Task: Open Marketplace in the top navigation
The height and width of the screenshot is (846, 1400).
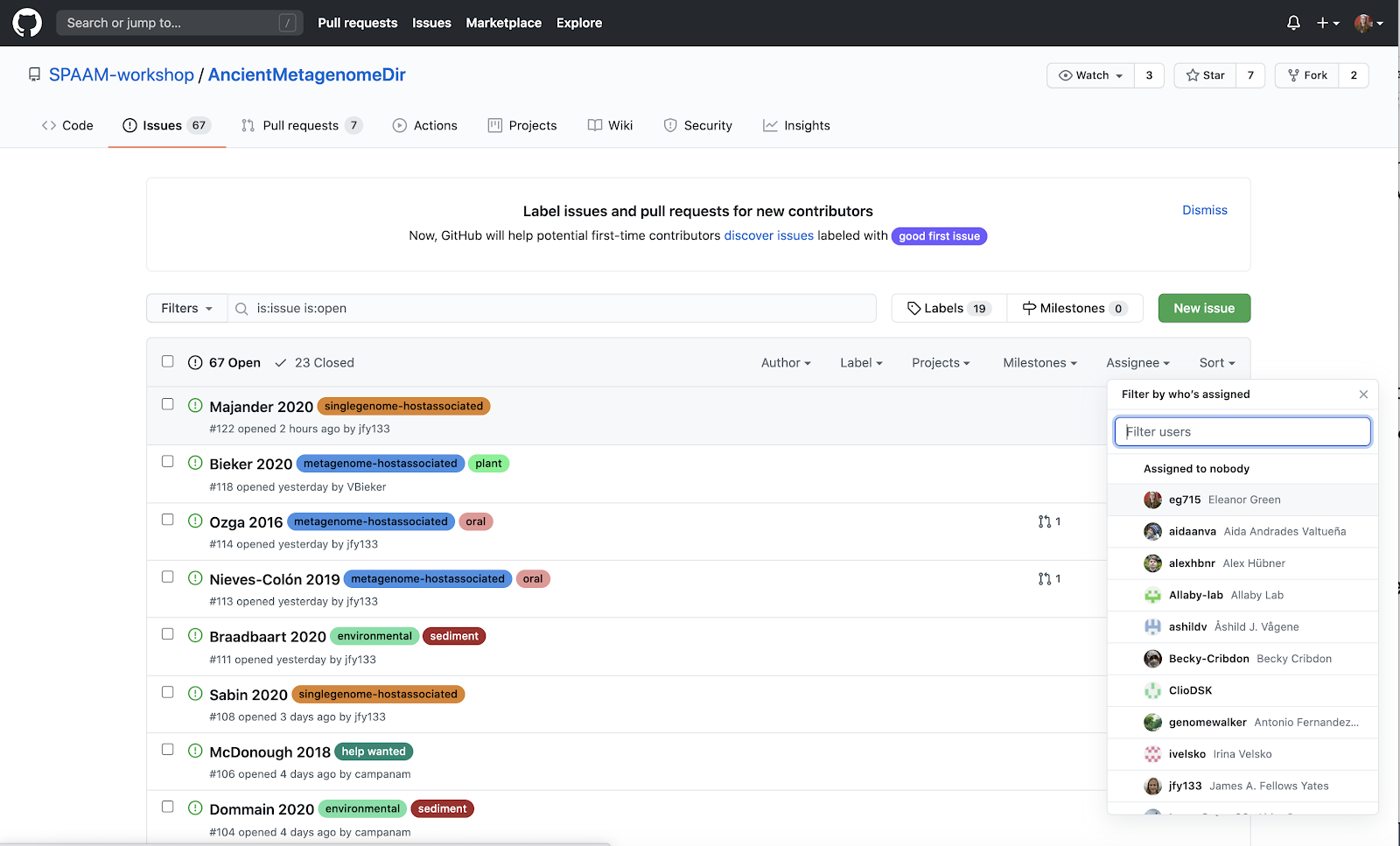Action: point(504,23)
